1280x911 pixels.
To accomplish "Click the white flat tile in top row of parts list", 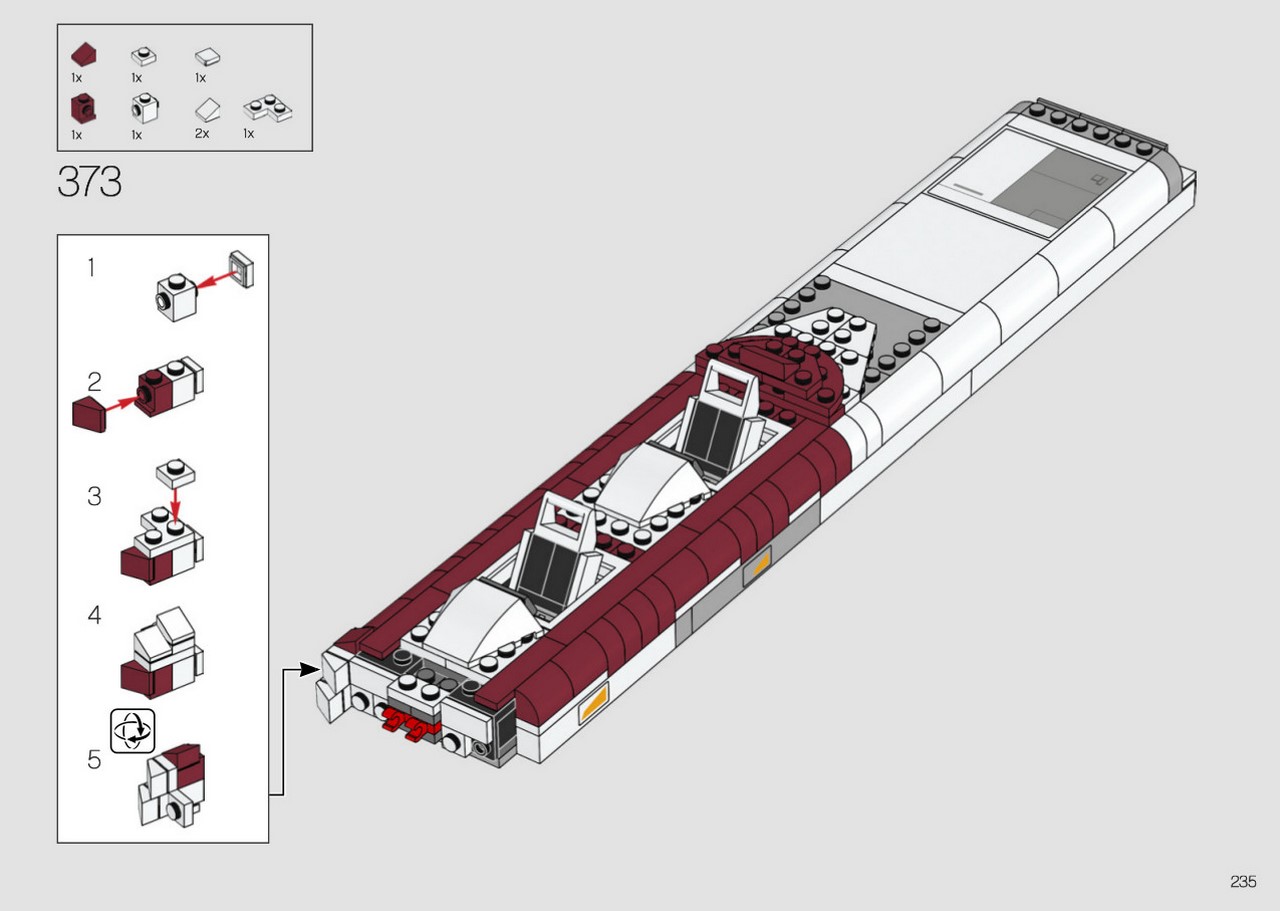I will 207,57.
